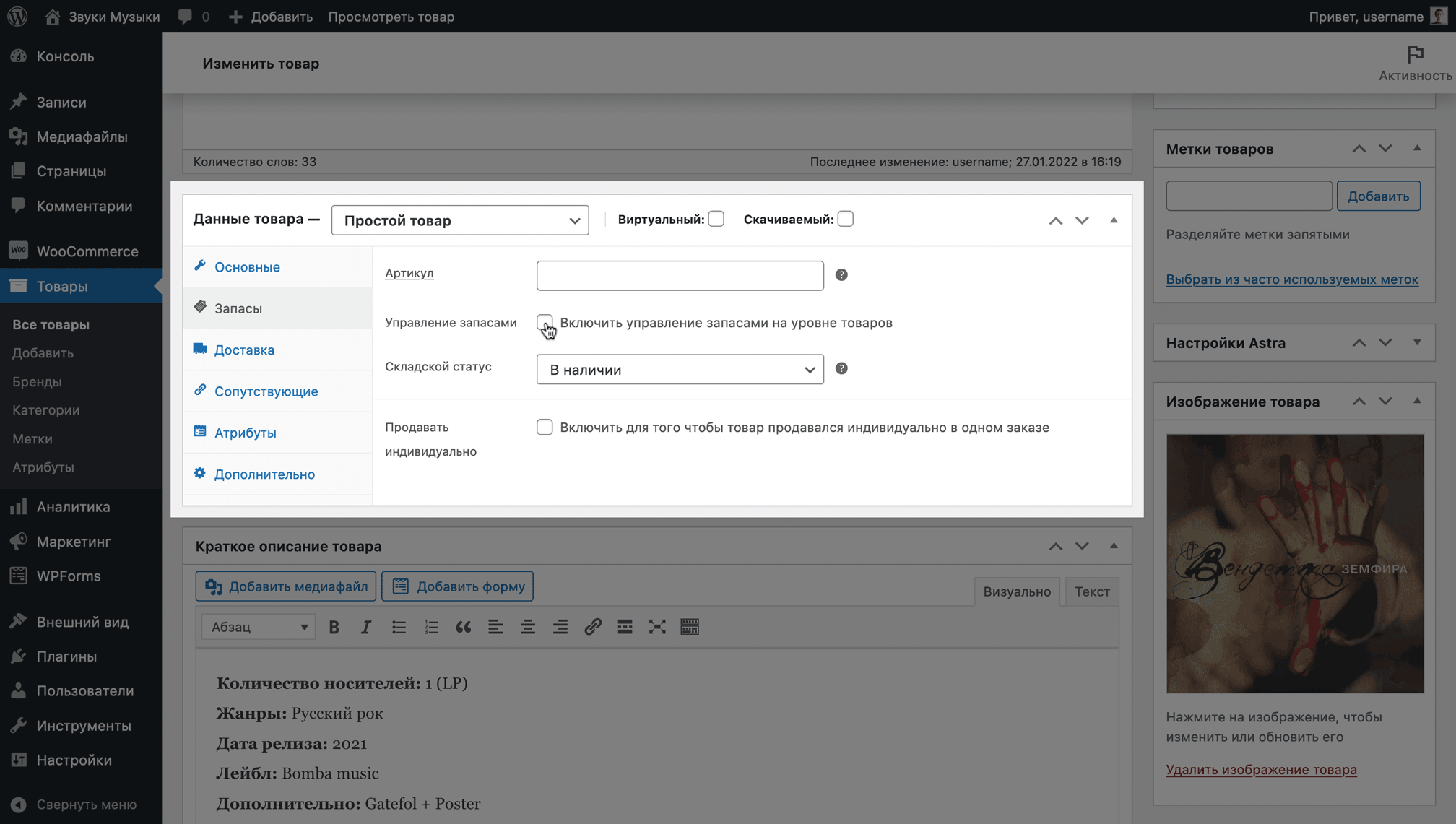The image size is (1456, 824).
Task: Move Данные товара panel up
Action: click(x=1055, y=220)
